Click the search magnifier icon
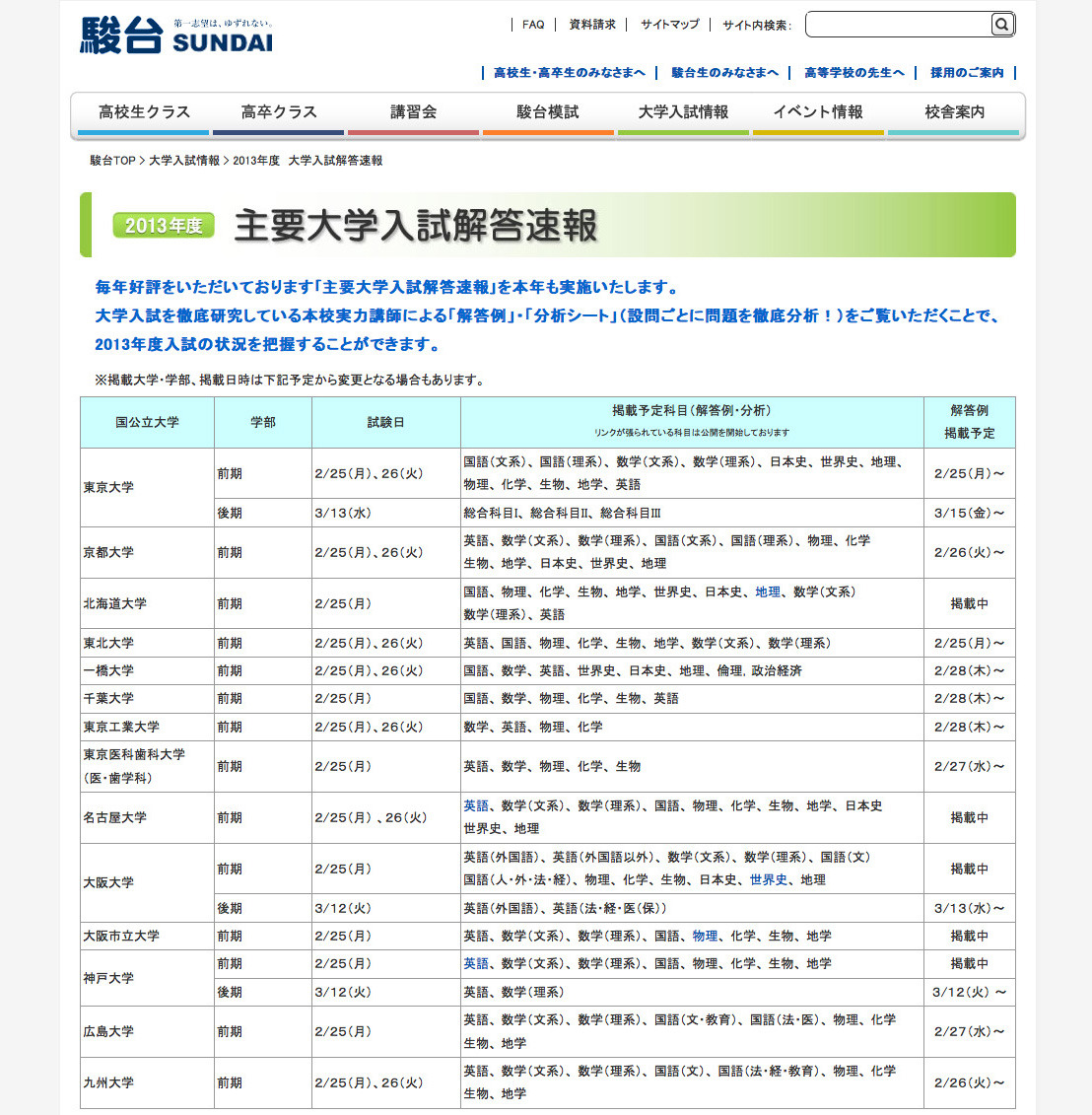This screenshot has height=1115, width=1092. click(1001, 25)
